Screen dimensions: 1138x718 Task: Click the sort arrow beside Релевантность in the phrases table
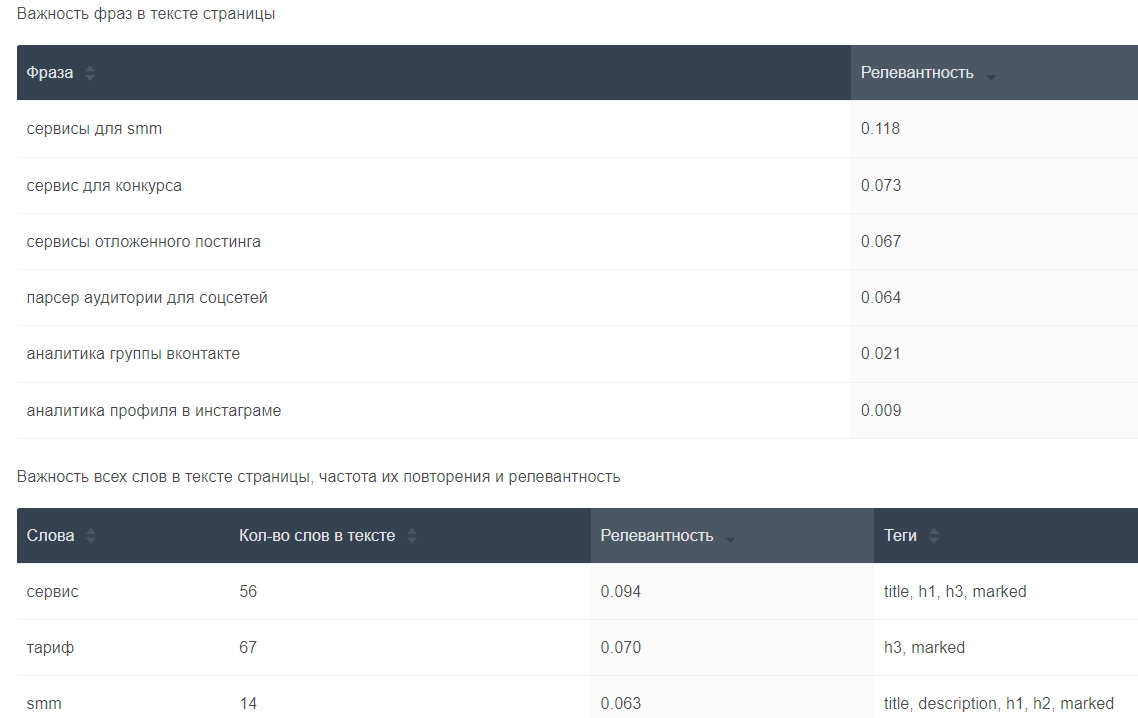pos(990,76)
